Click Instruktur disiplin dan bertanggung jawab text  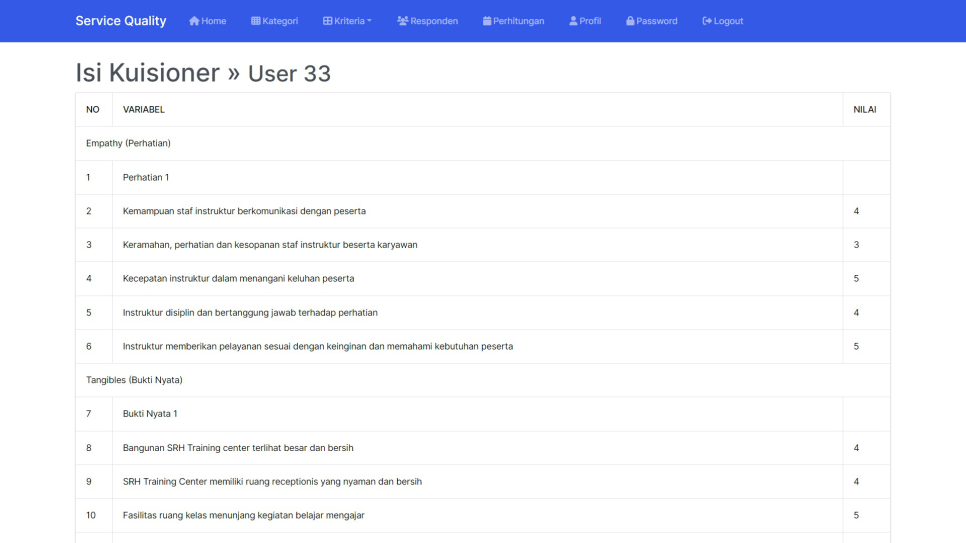click(x=250, y=312)
